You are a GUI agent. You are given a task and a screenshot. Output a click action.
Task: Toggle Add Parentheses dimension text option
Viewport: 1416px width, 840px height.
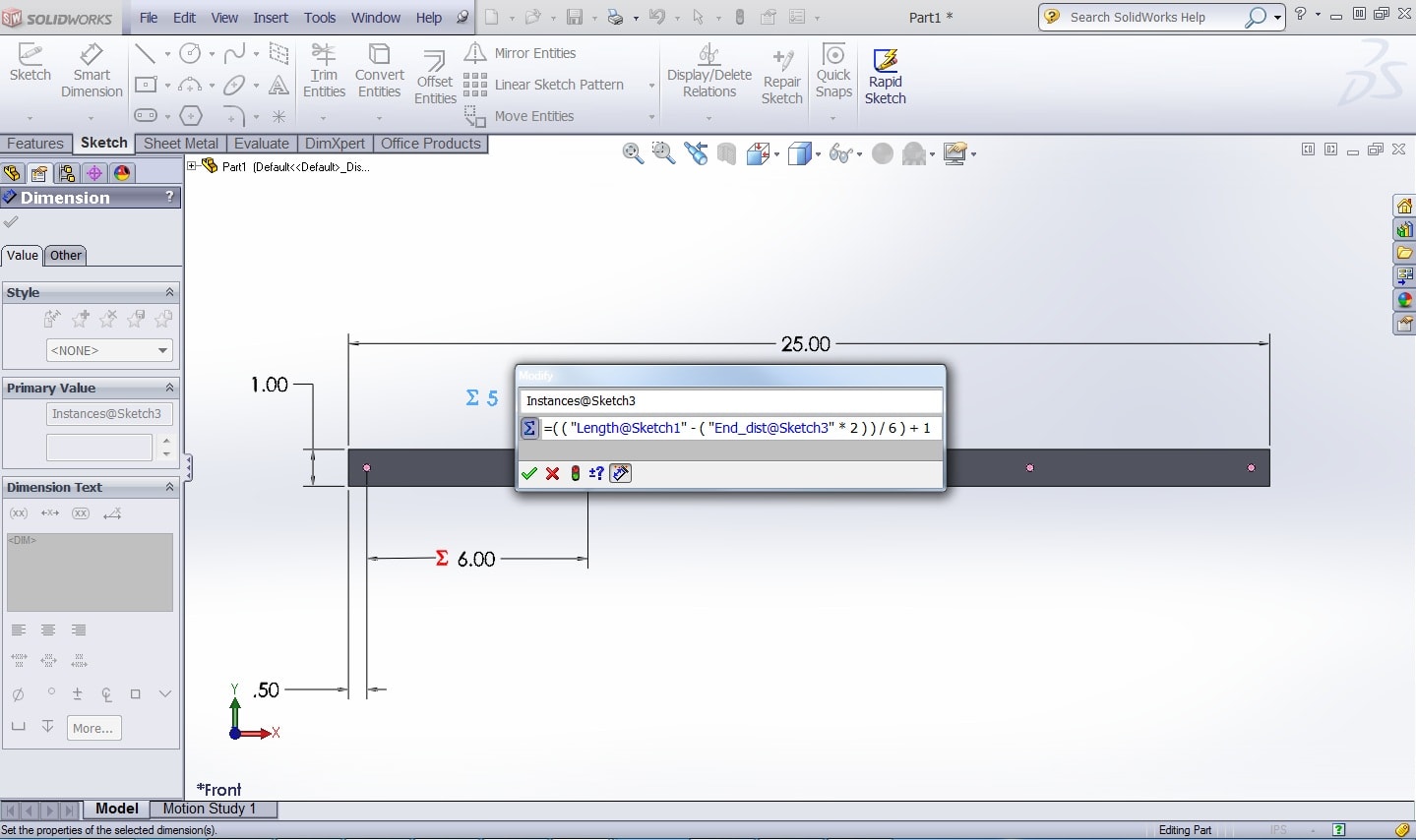pyautogui.click(x=19, y=513)
